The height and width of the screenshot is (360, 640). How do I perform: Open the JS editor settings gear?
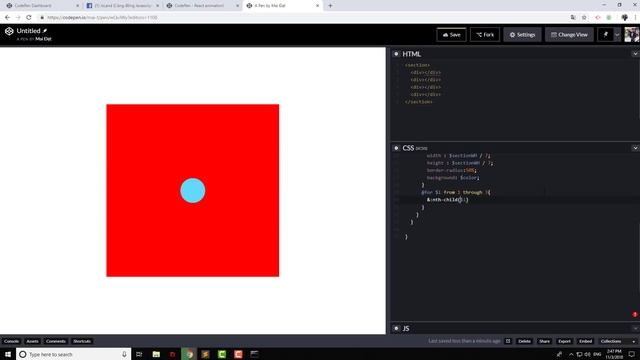(396, 328)
